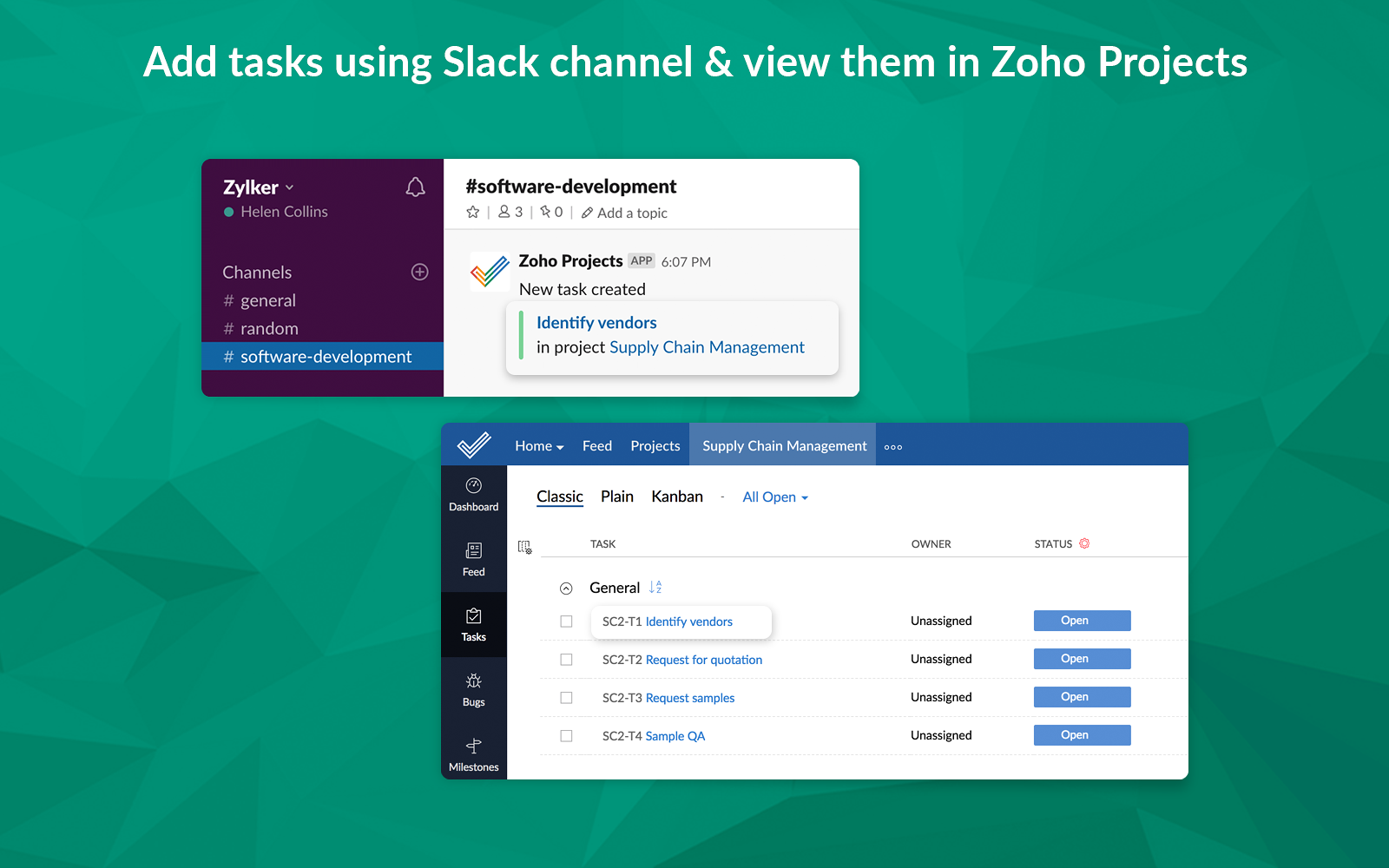Open the Identify vendors task
1389x868 pixels.
[x=689, y=621]
